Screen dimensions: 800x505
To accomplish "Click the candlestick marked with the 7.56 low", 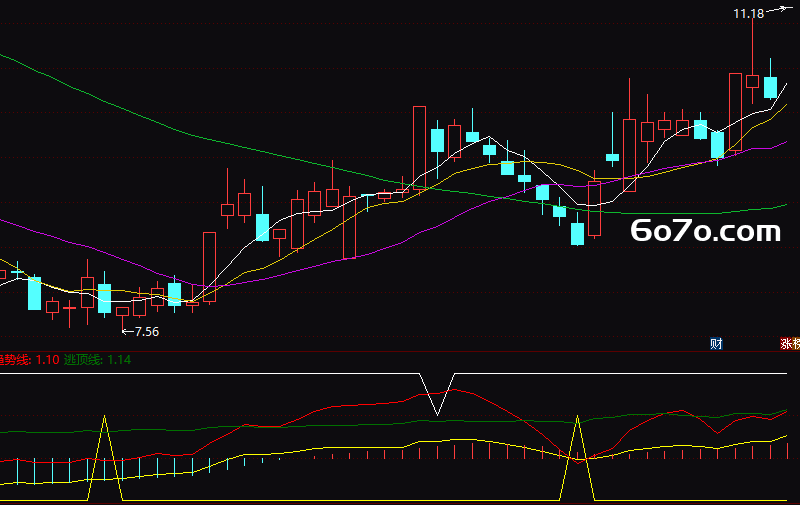I will pos(122,311).
